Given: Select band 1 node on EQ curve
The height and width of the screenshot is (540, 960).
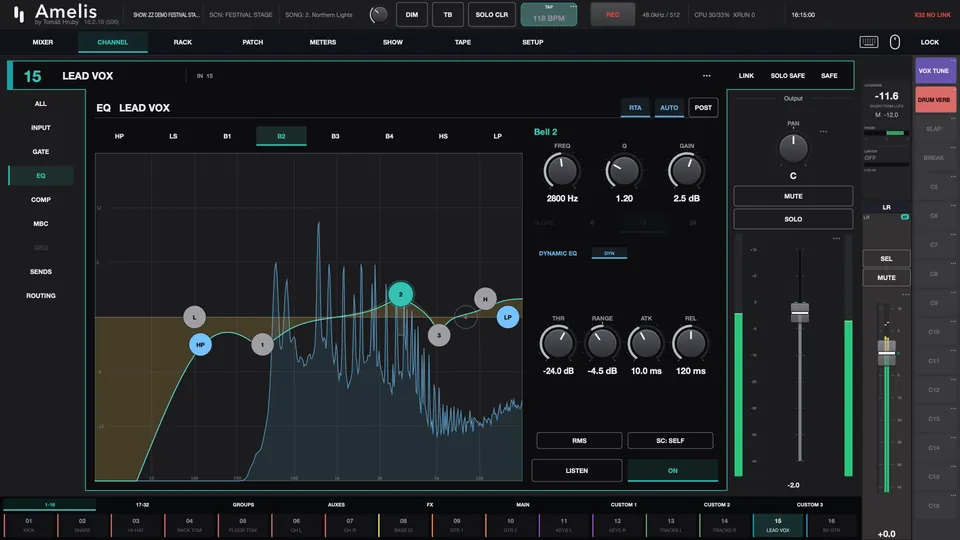Looking at the screenshot, I should point(262,345).
